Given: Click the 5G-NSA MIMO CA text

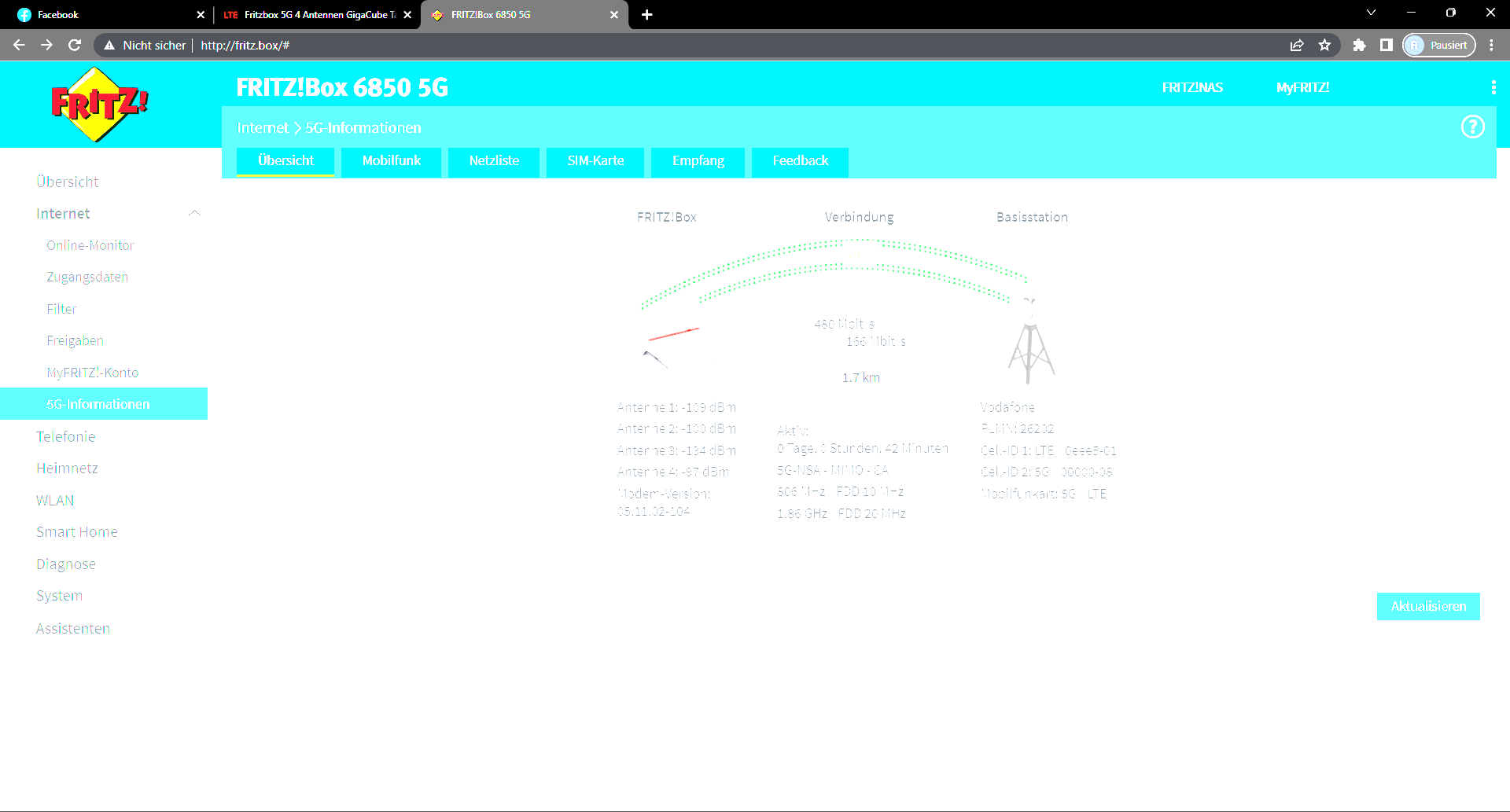Looking at the screenshot, I should [832, 470].
